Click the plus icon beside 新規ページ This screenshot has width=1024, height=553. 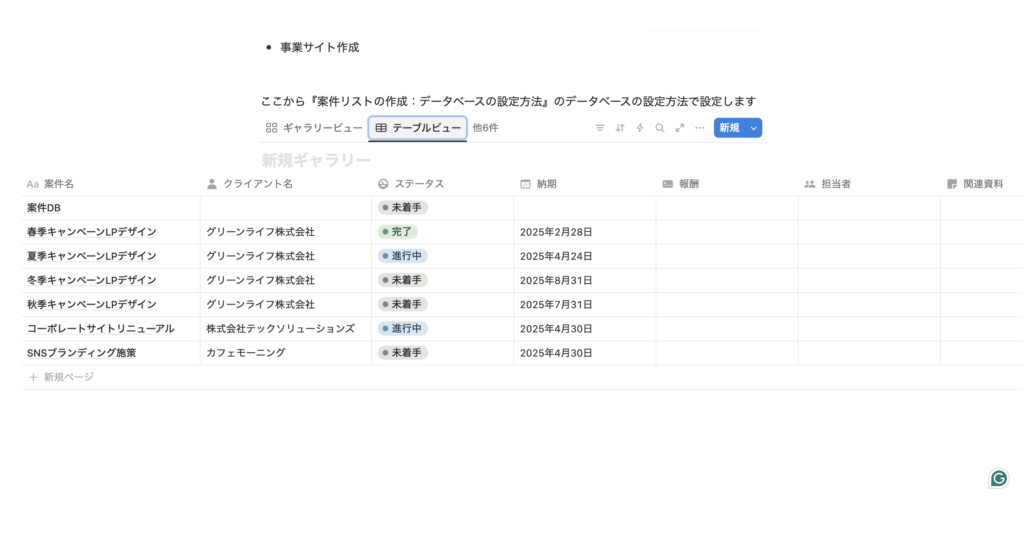pos(33,377)
